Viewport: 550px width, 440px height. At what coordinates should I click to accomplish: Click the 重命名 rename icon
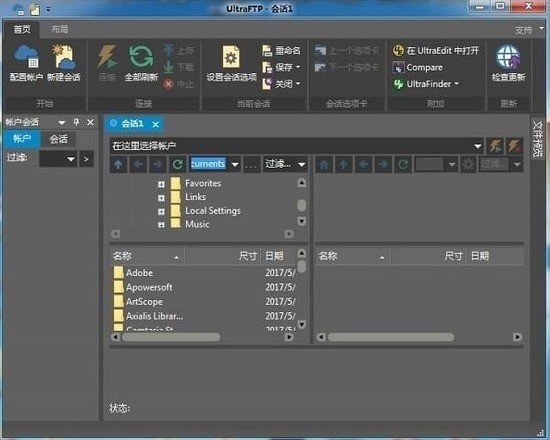pyautogui.click(x=267, y=51)
